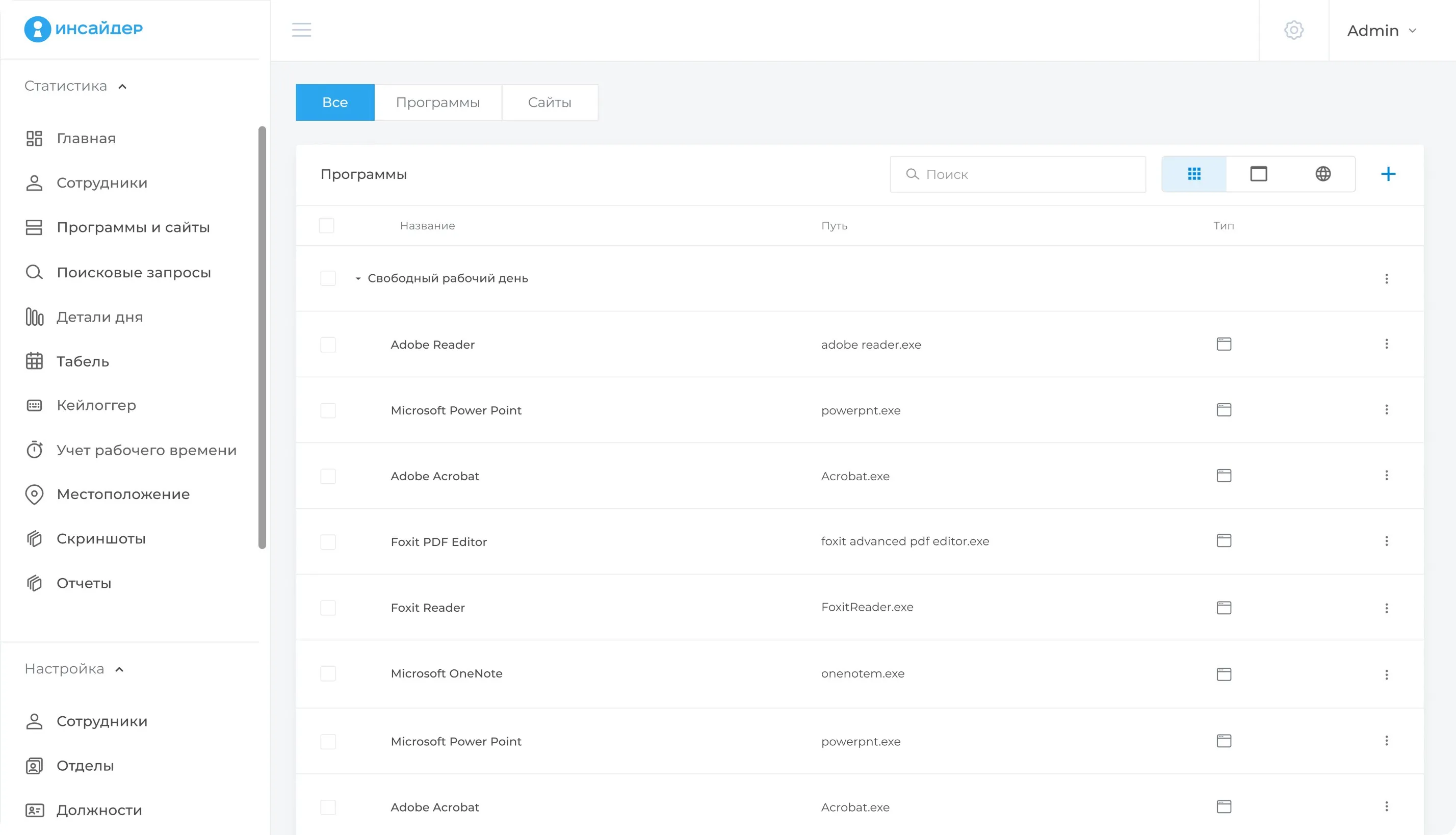Click the sidebar vertical scrollbar
This screenshot has width=1456, height=835.
coord(262,337)
